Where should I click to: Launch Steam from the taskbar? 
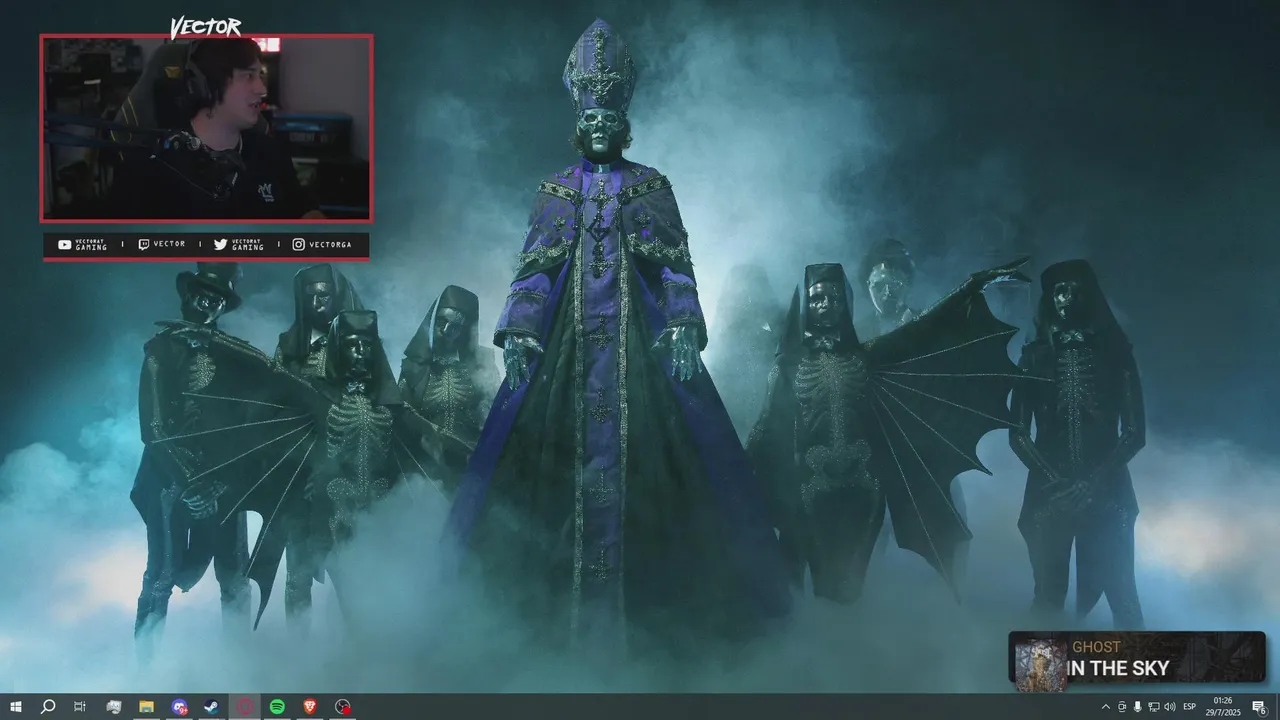212,707
